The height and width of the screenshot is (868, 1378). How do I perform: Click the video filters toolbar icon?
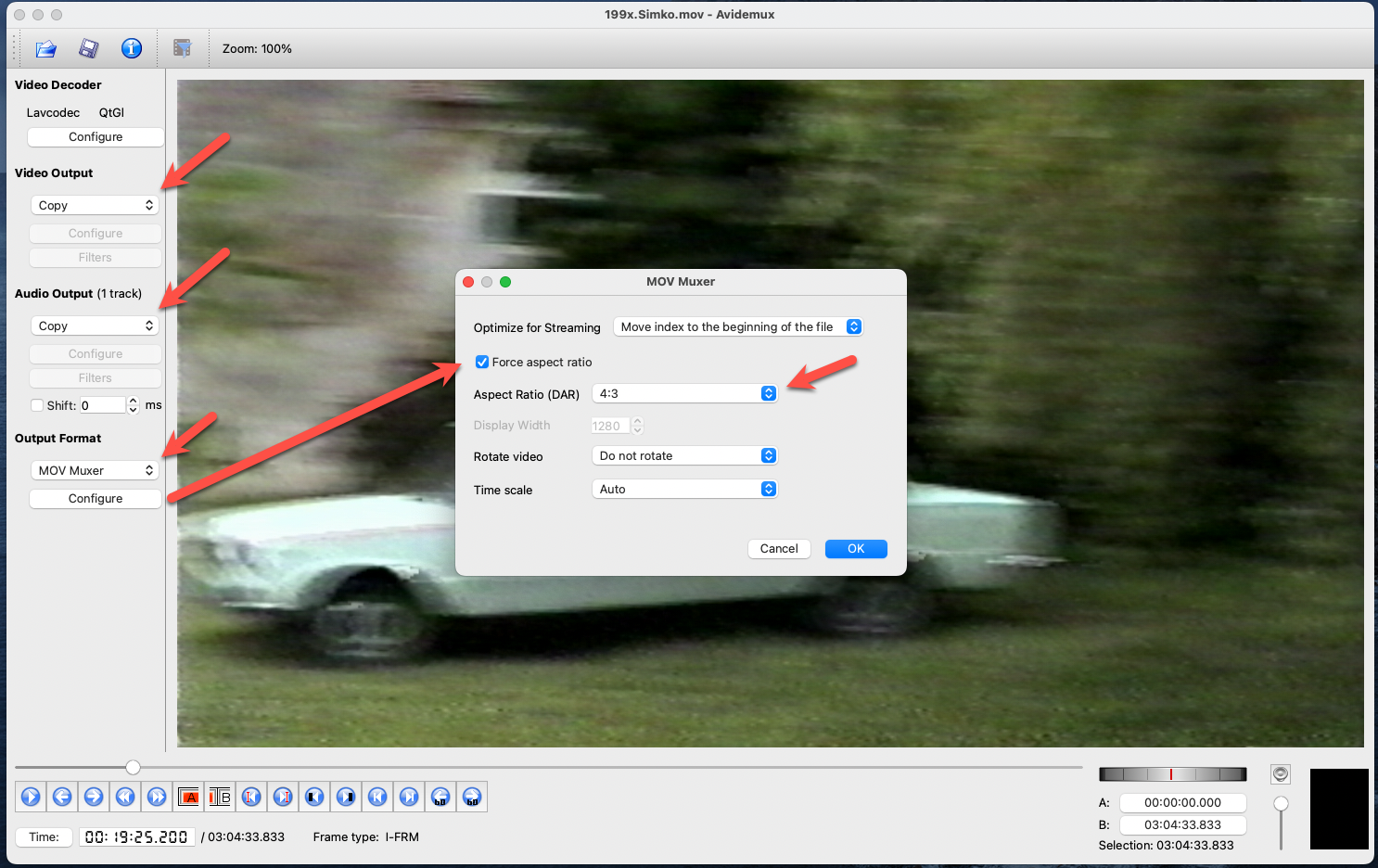183,48
